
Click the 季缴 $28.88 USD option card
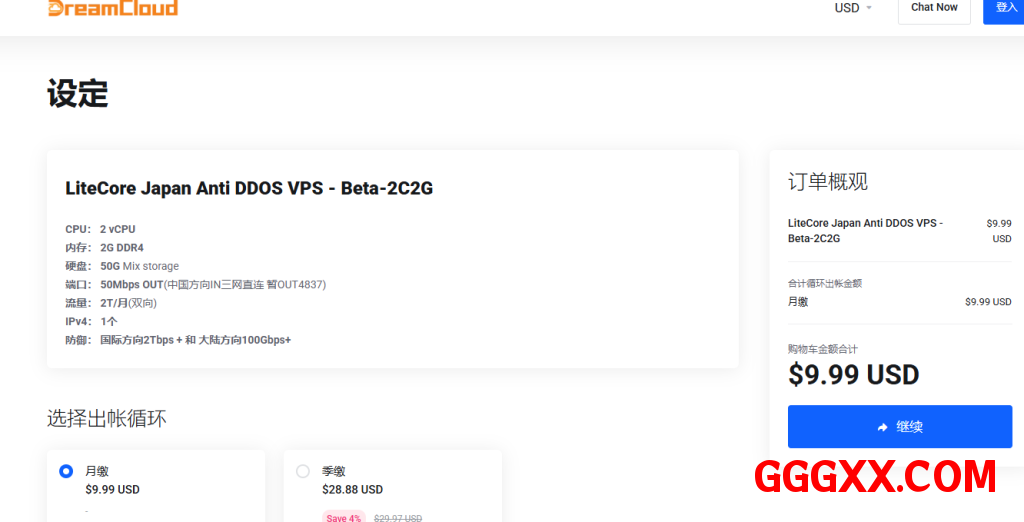point(392,485)
